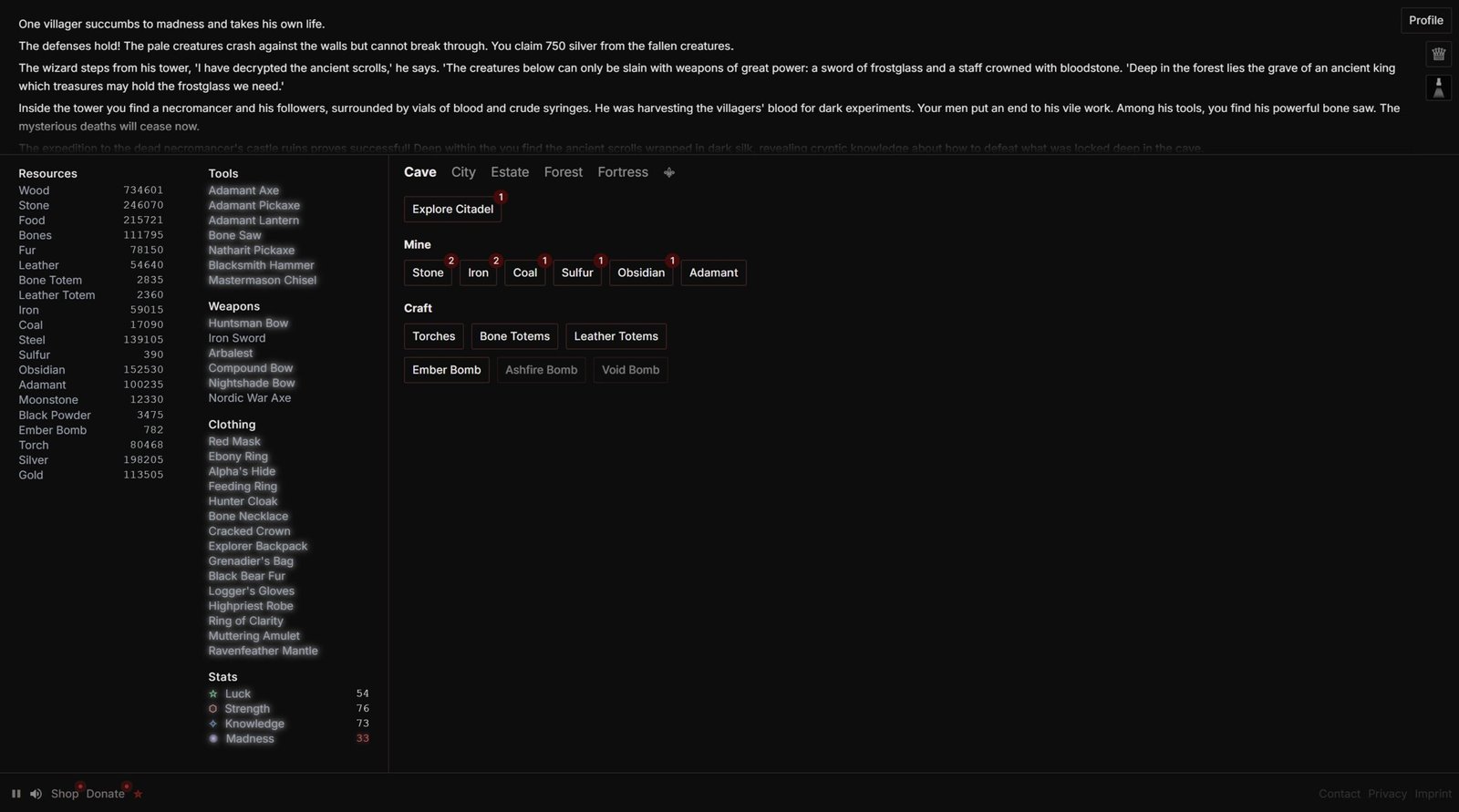
Task: Craft an Ember Bomb
Action: (x=446, y=370)
